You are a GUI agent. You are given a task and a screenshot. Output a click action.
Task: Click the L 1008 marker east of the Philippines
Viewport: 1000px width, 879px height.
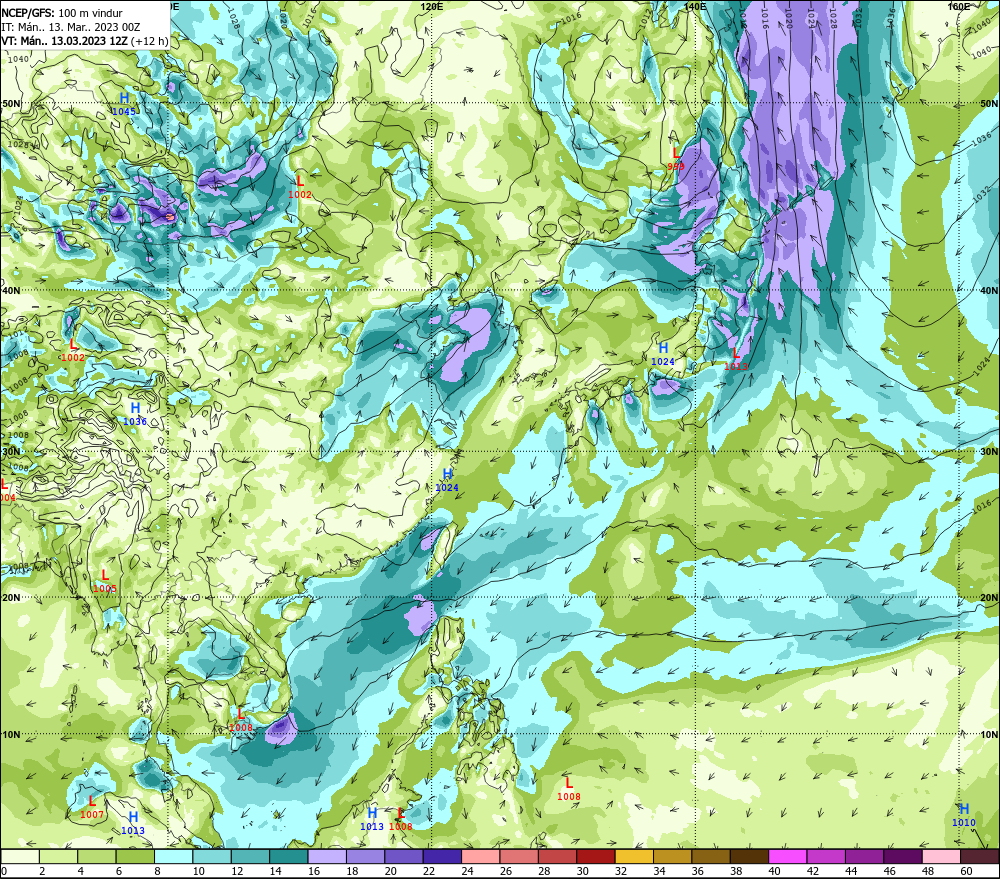569,789
